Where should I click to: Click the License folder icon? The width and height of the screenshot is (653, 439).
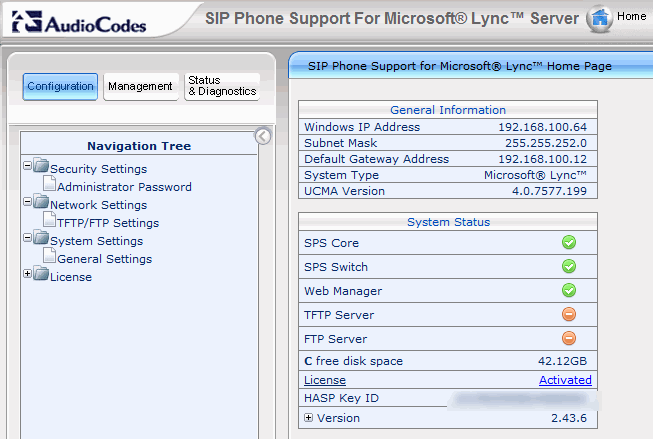(41, 273)
